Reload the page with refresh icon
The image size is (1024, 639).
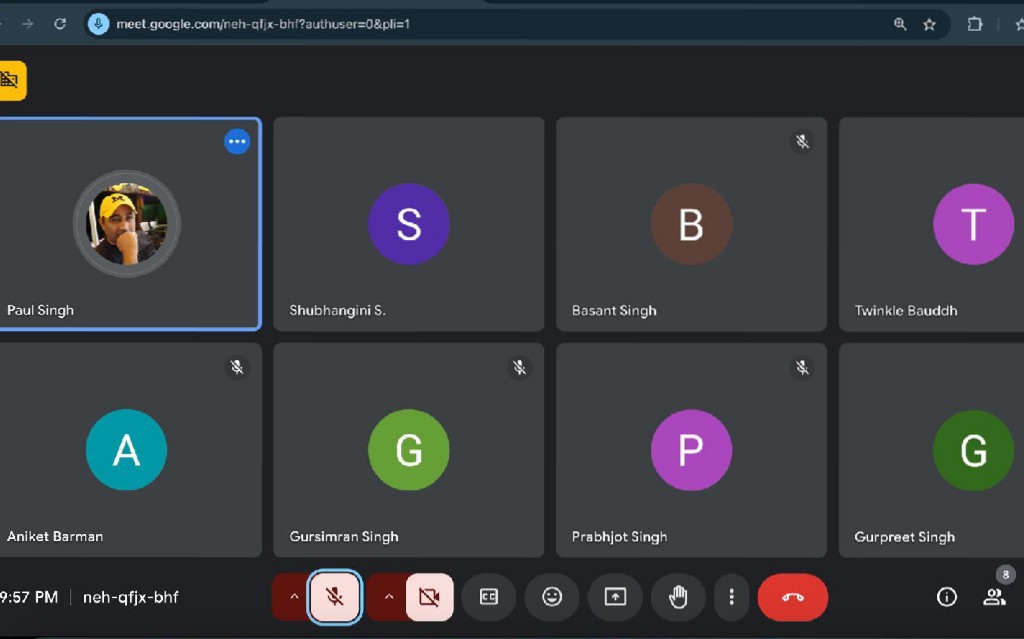click(60, 24)
